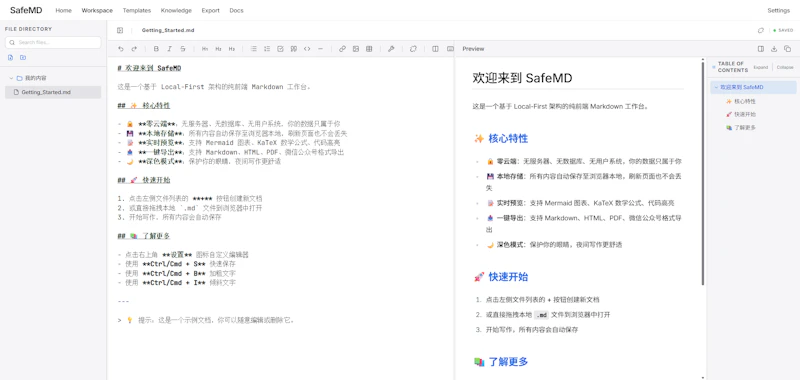Click the 欢迎来到 SafeMD preview title
This screenshot has width=800, height=380.
[522, 78]
